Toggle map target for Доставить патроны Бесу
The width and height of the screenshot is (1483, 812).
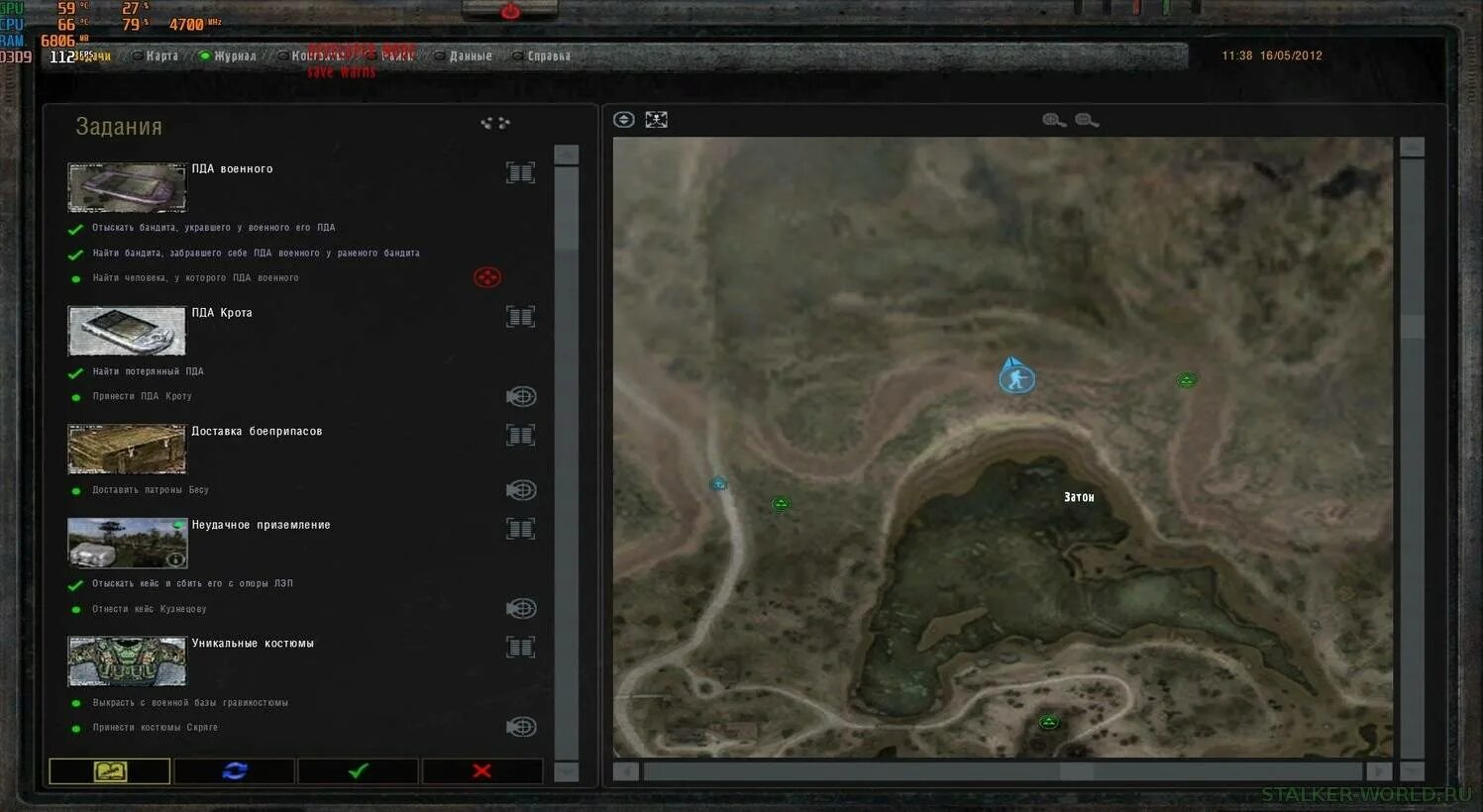[x=521, y=490]
